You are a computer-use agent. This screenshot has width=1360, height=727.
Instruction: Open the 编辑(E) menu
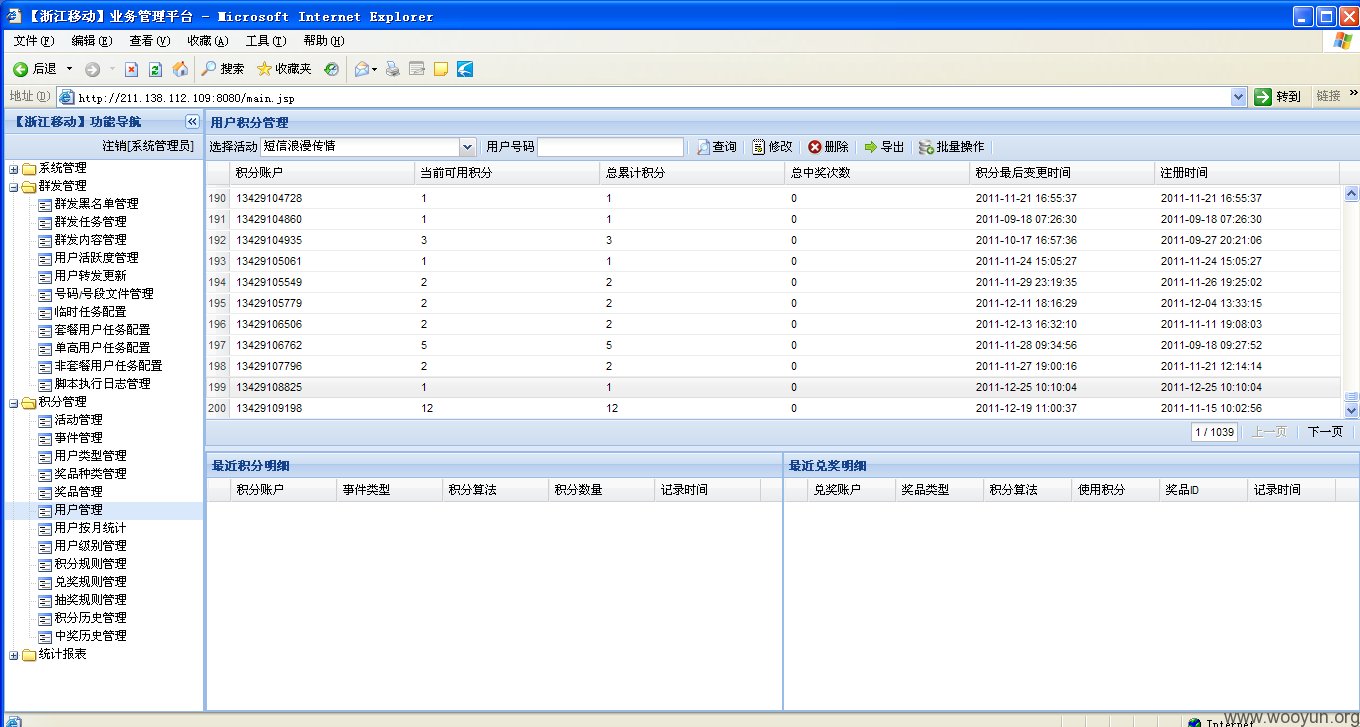tap(92, 41)
